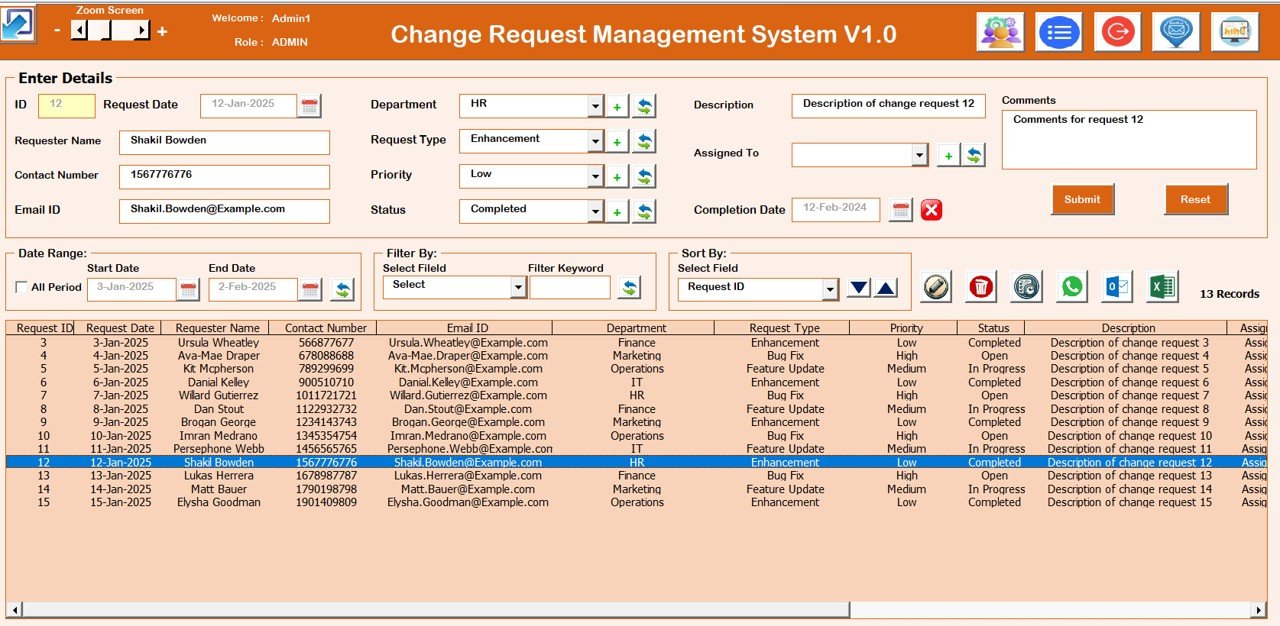The image size is (1280, 626).
Task: Select the row for Elysha Goodman
Action: (x=636, y=503)
